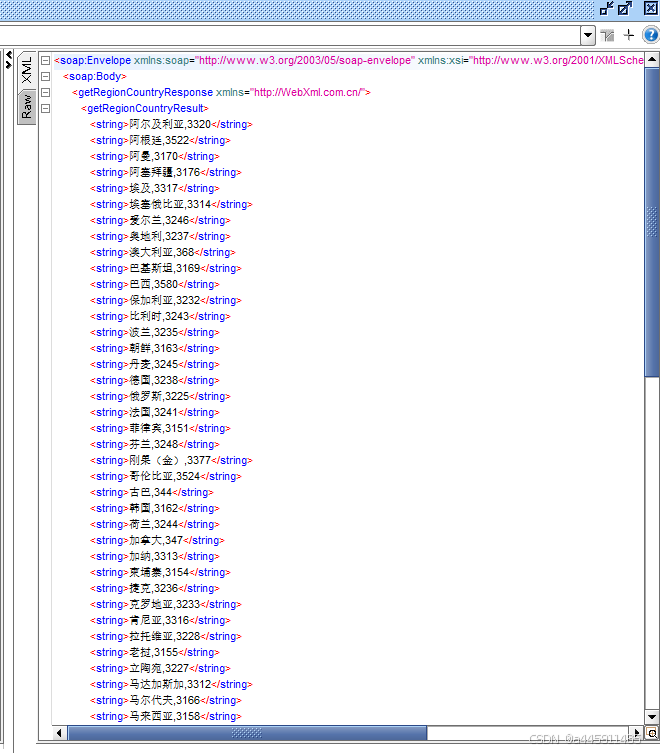
Task: Select the row containing 3241
Action: click(155, 413)
